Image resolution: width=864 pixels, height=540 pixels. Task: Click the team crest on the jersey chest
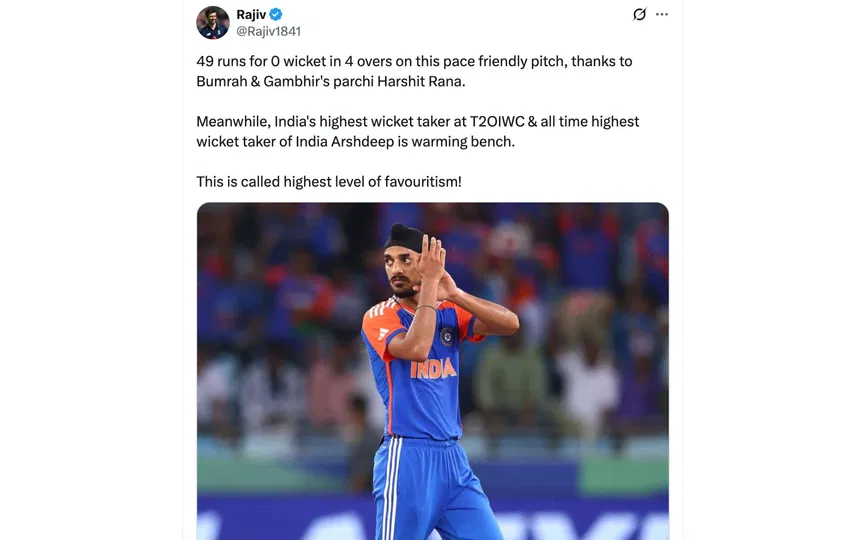pos(446,336)
